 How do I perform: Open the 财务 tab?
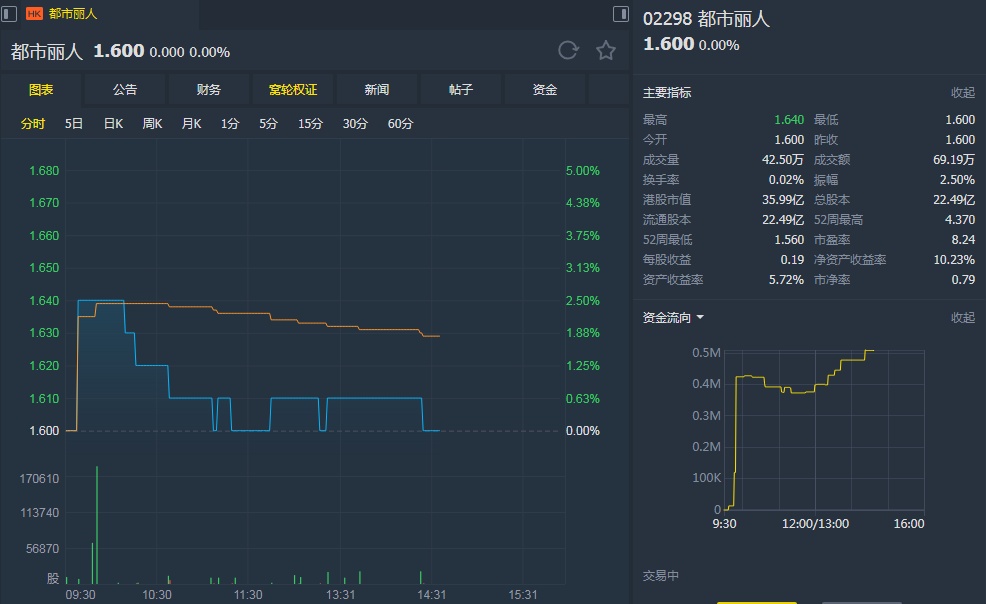tap(208, 90)
